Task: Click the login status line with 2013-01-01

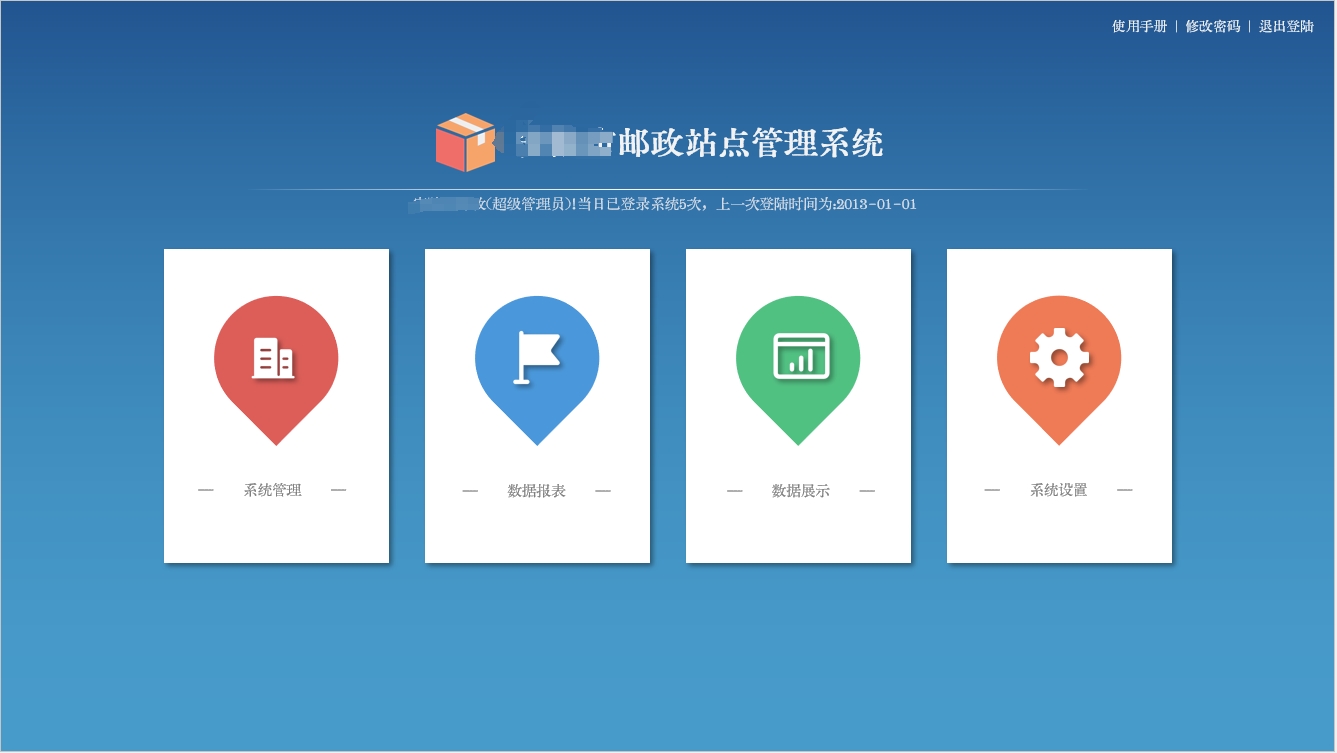Action: tap(663, 204)
